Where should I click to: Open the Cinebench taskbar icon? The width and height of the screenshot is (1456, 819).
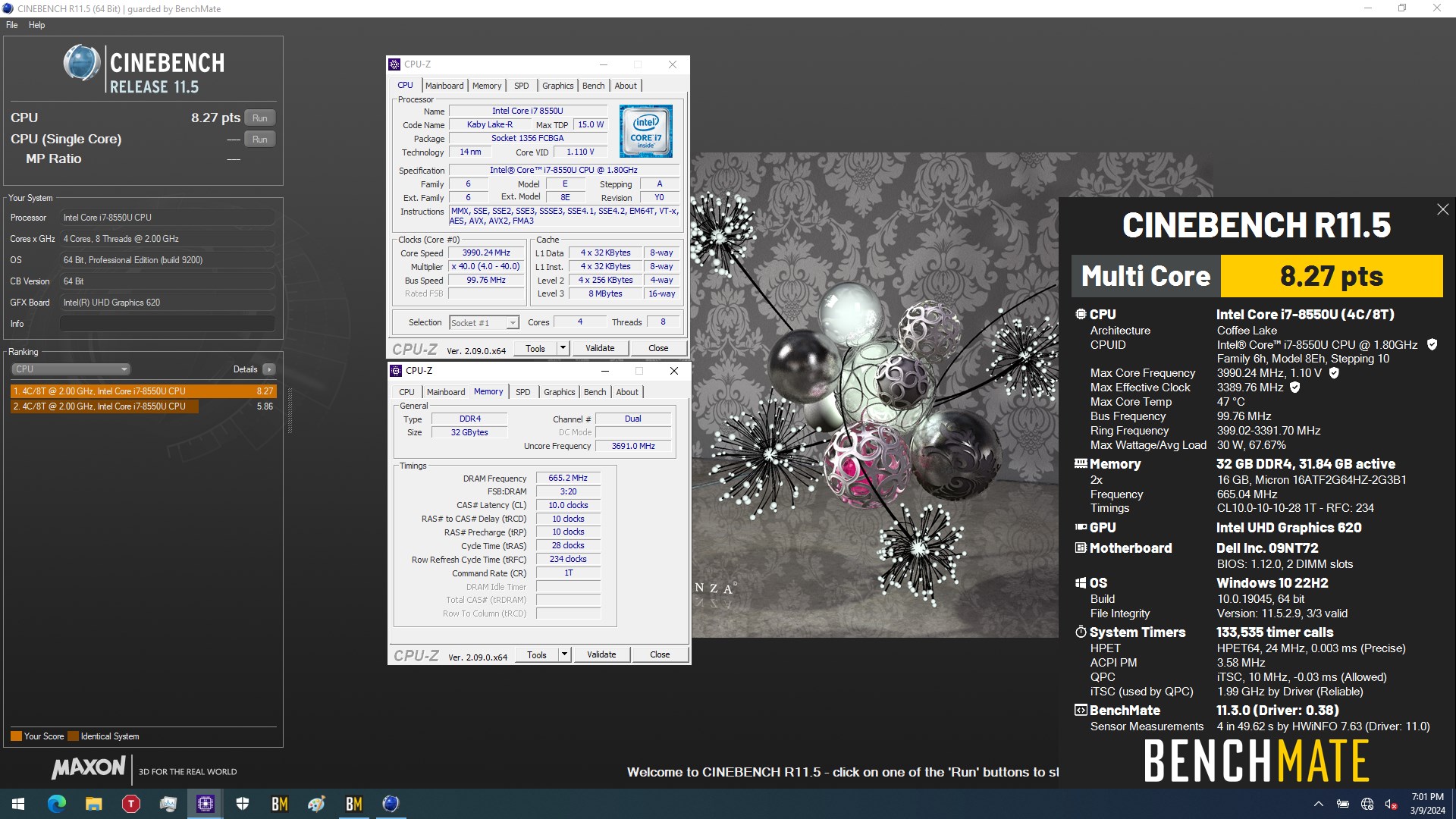[x=391, y=804]
